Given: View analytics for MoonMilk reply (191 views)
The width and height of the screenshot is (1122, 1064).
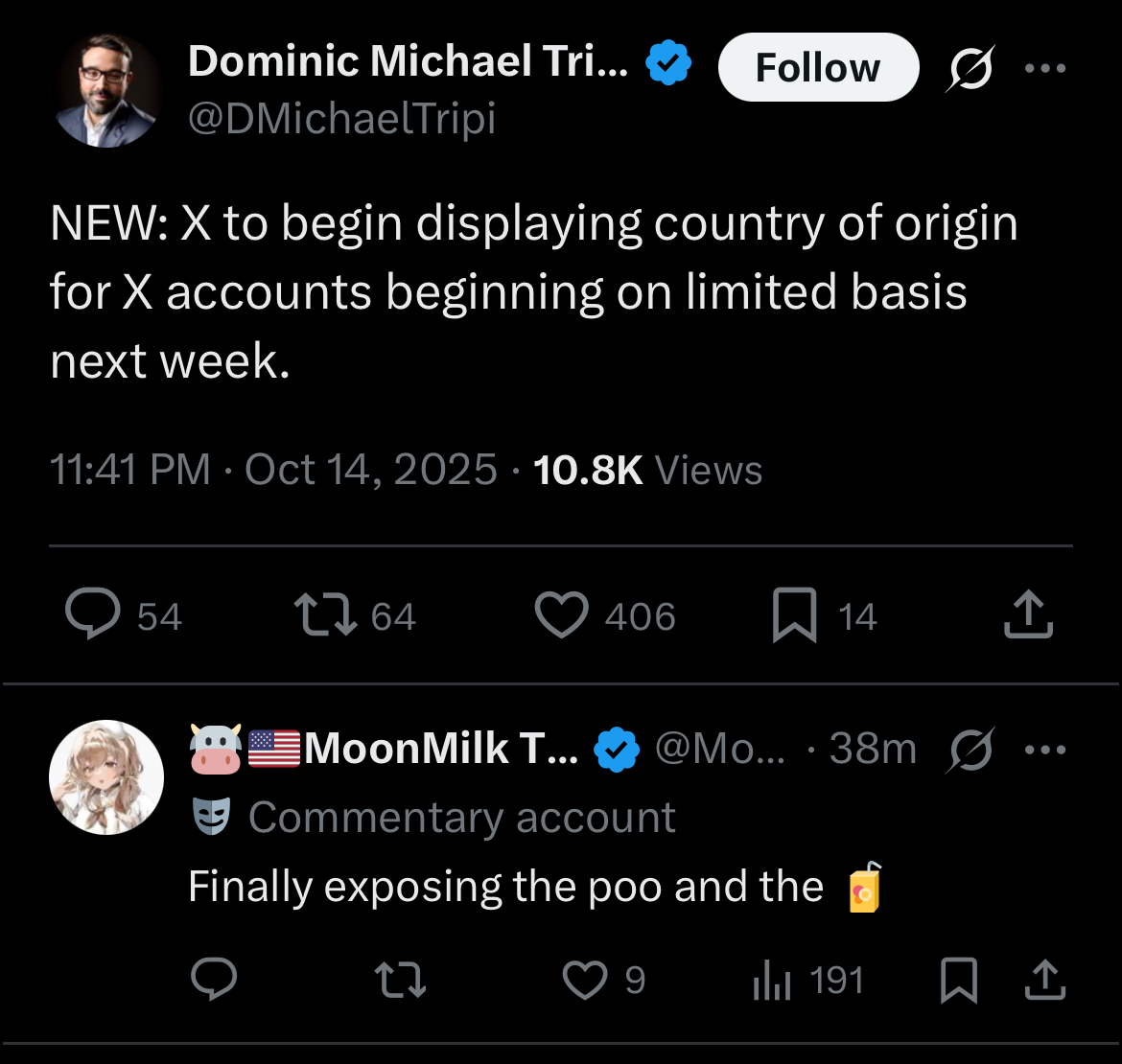Looking at the screenshot, I should 772,981.
